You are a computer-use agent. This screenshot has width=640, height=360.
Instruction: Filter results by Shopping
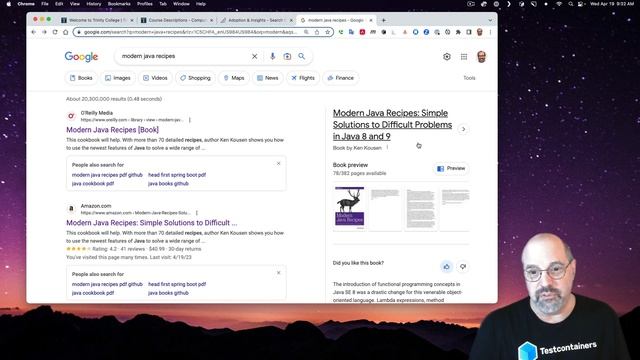pos(195,78)
